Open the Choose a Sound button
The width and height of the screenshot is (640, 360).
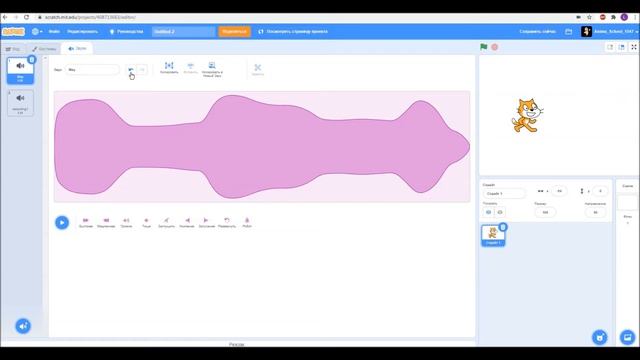point(23,326)
